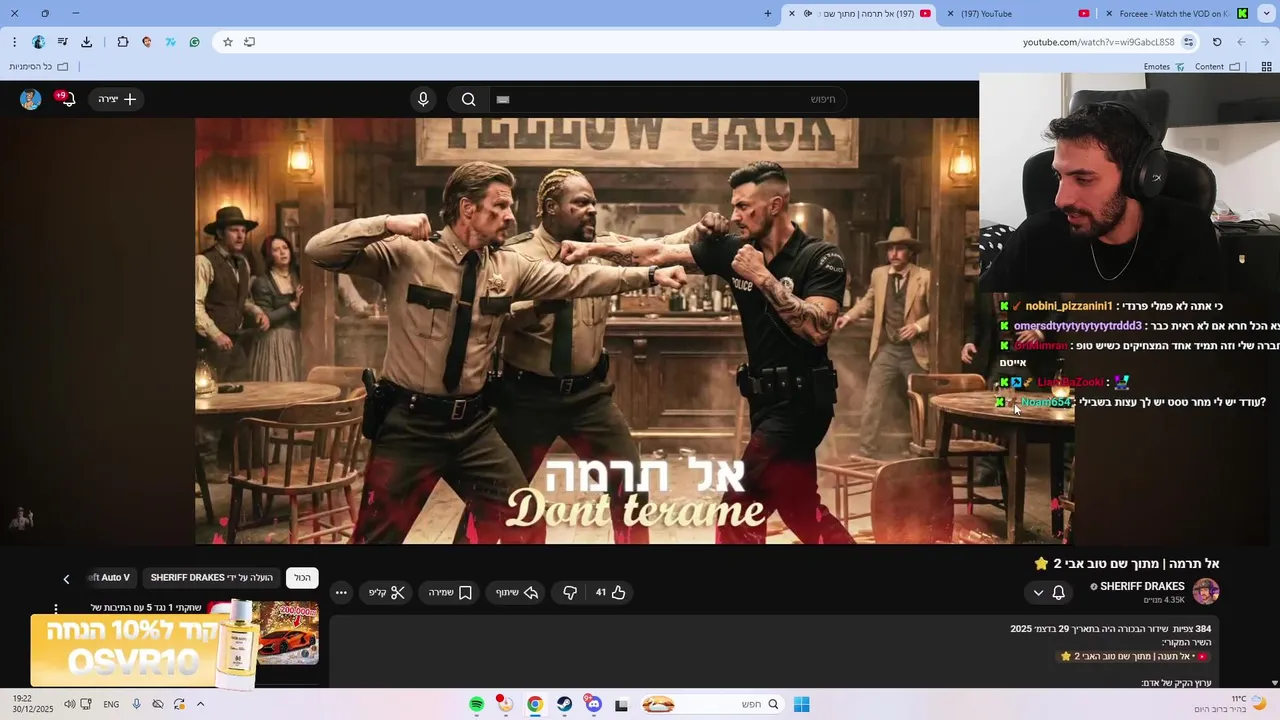The image size is (1280, 720).
Task: Switch to the 'Forceee - Watch the VOD' tab
Action: (x=1175, y=13)
